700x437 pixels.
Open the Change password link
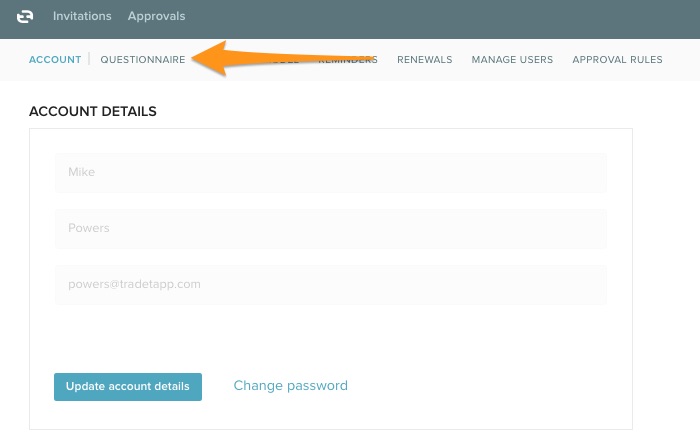point(290,385)
